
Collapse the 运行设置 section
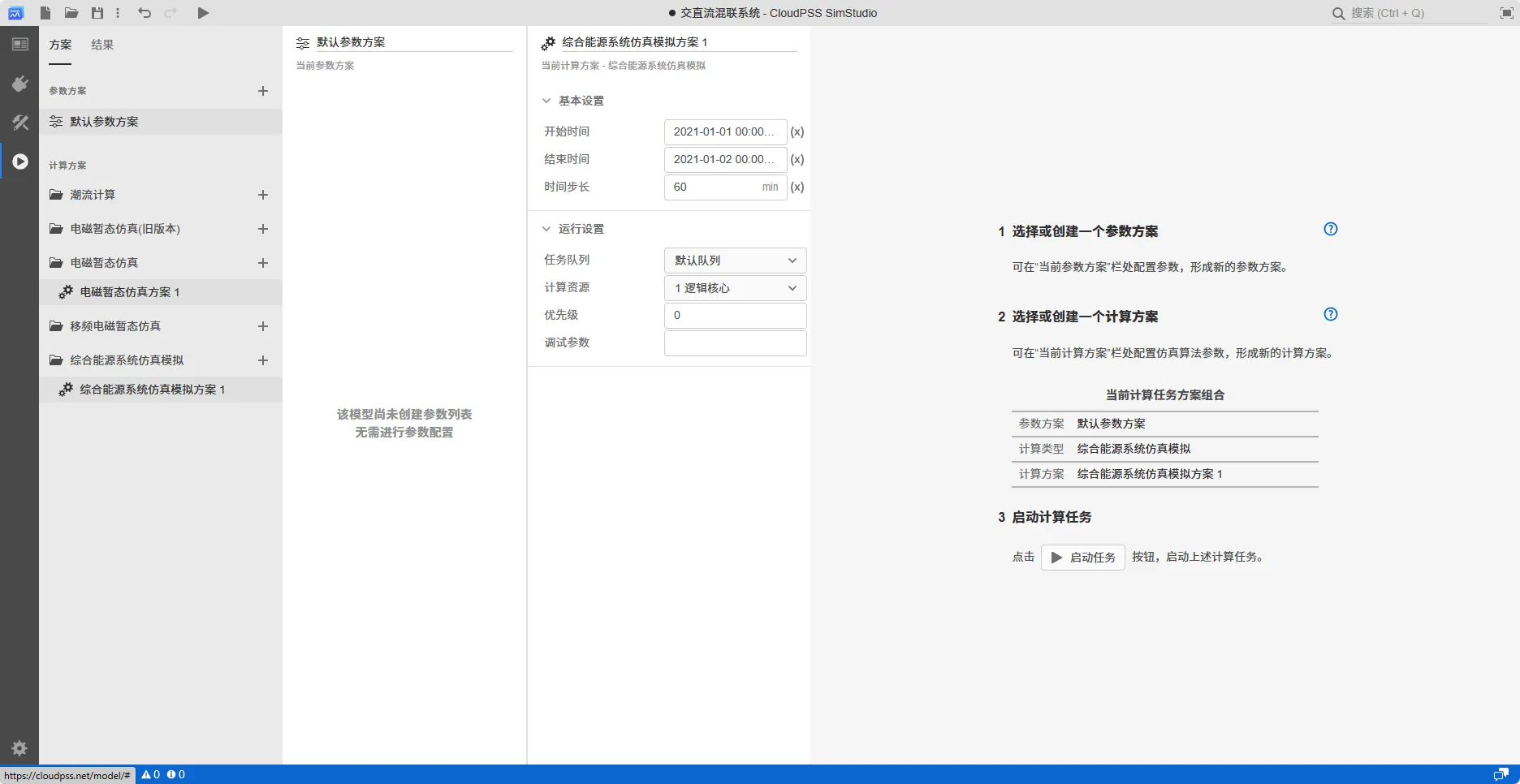click(x=546, y=229)
